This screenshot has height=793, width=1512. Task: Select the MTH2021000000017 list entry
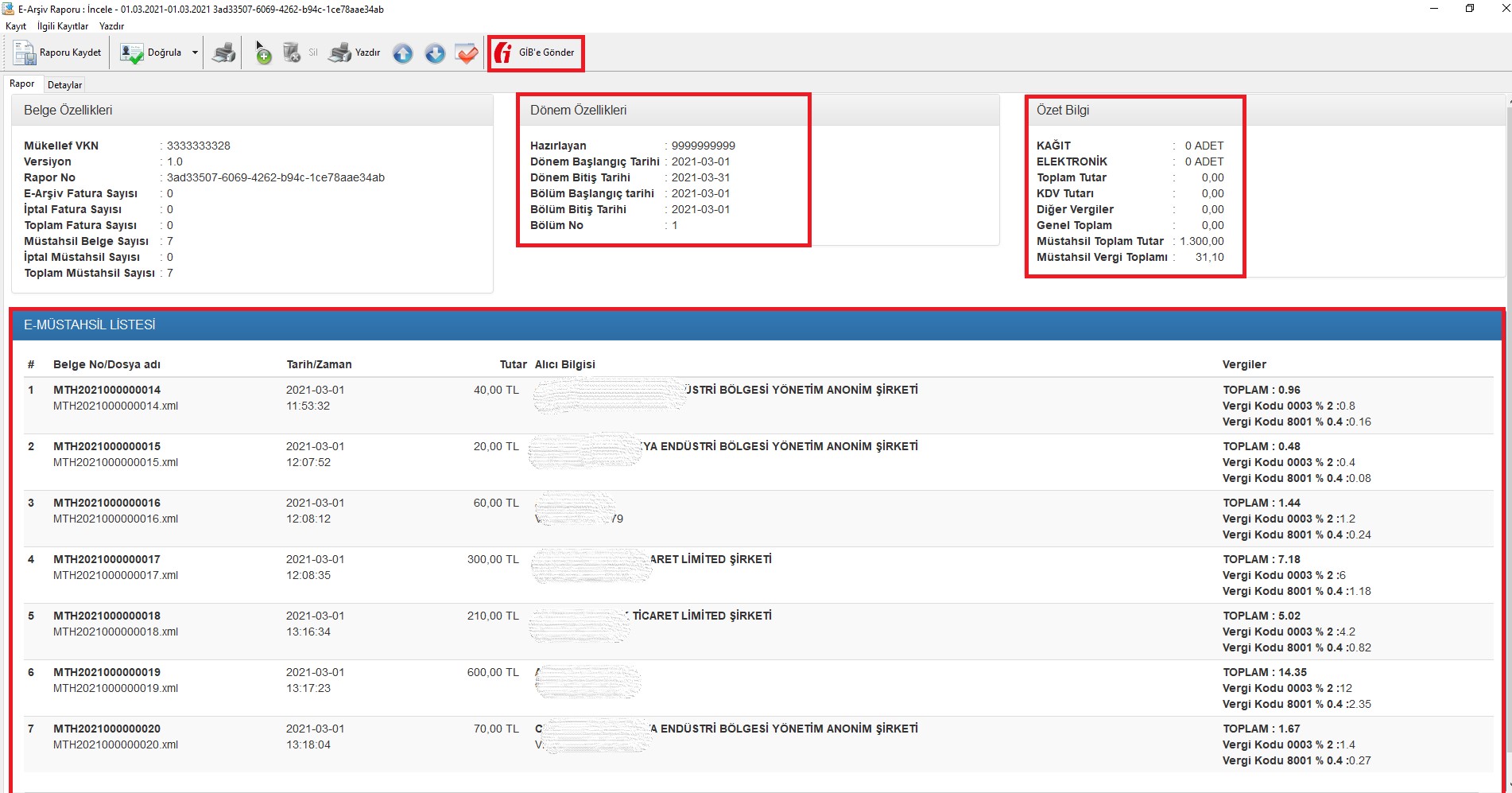click(107, 559)
